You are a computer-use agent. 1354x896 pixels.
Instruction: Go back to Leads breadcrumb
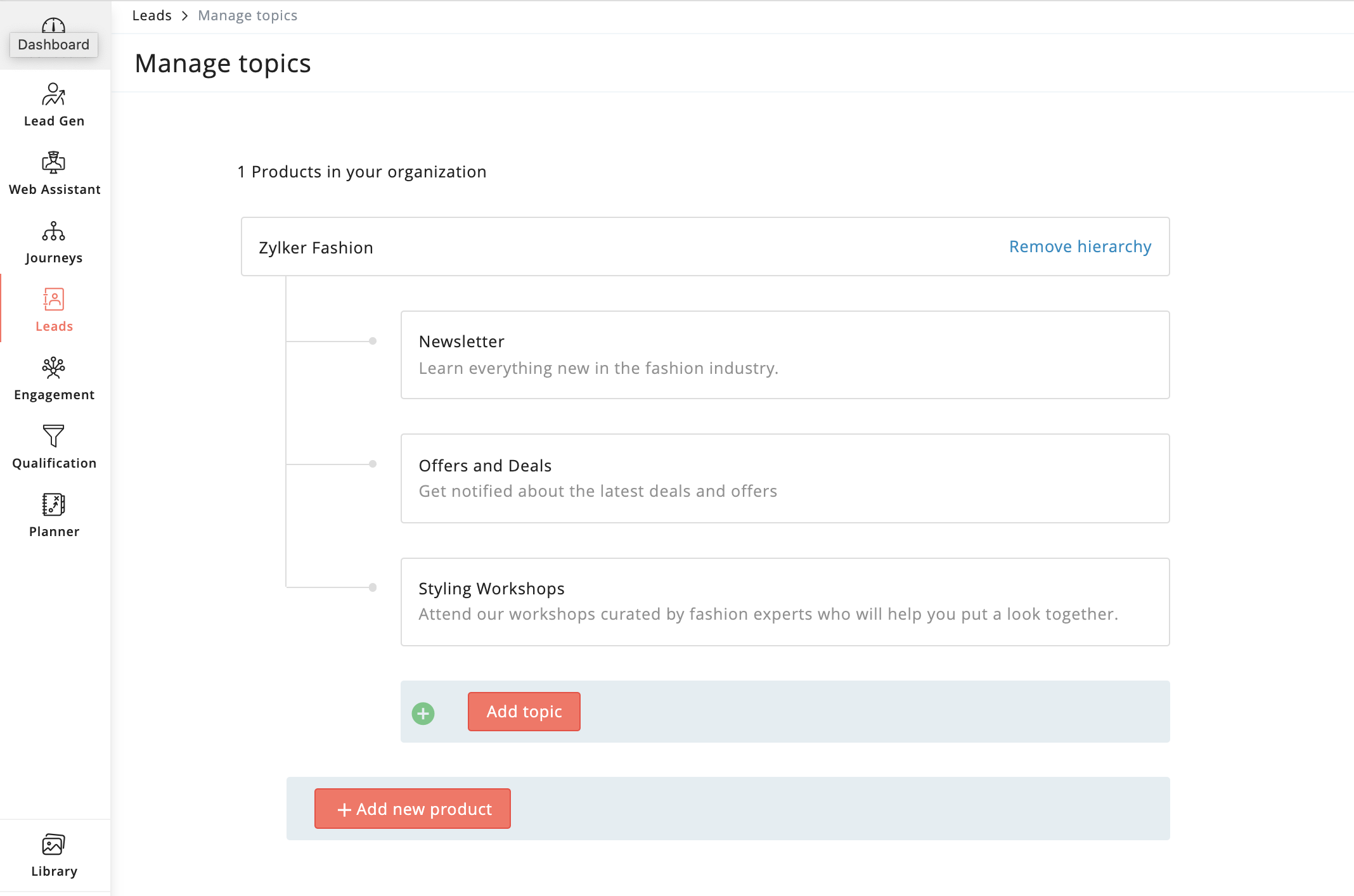pyautogui.click(x=152, y=15)
